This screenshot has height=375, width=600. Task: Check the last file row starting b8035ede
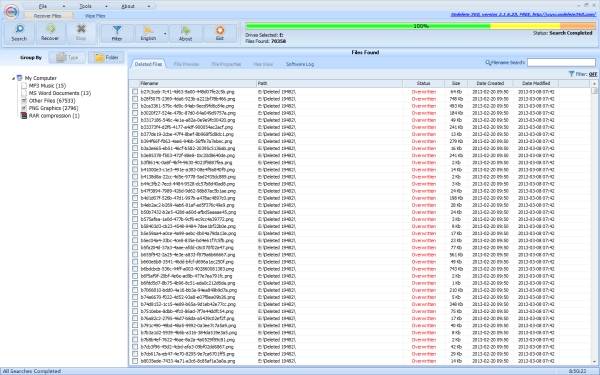click(135, 361)
